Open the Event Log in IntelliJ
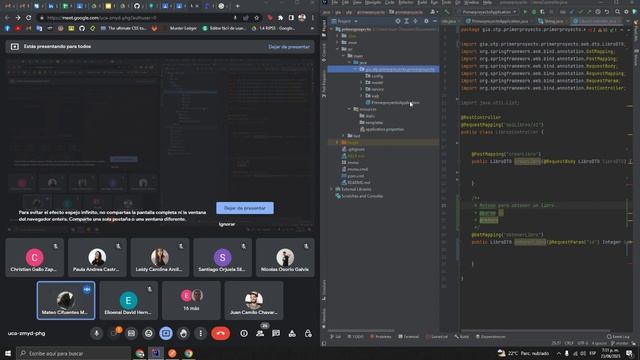 [618, 337]
